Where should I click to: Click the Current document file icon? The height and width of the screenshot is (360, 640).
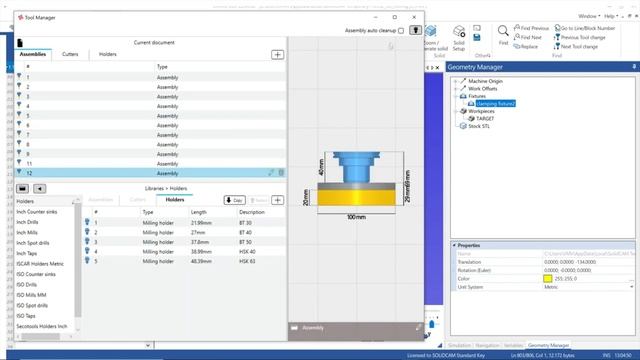pos(20,42)
